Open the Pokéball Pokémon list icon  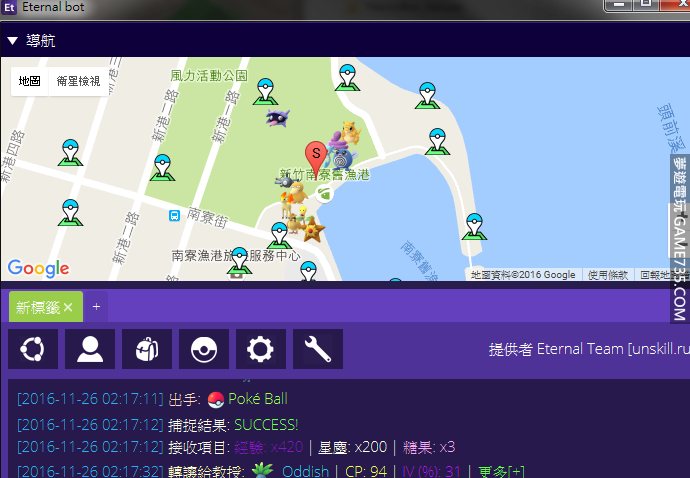[x=204, y=349]
